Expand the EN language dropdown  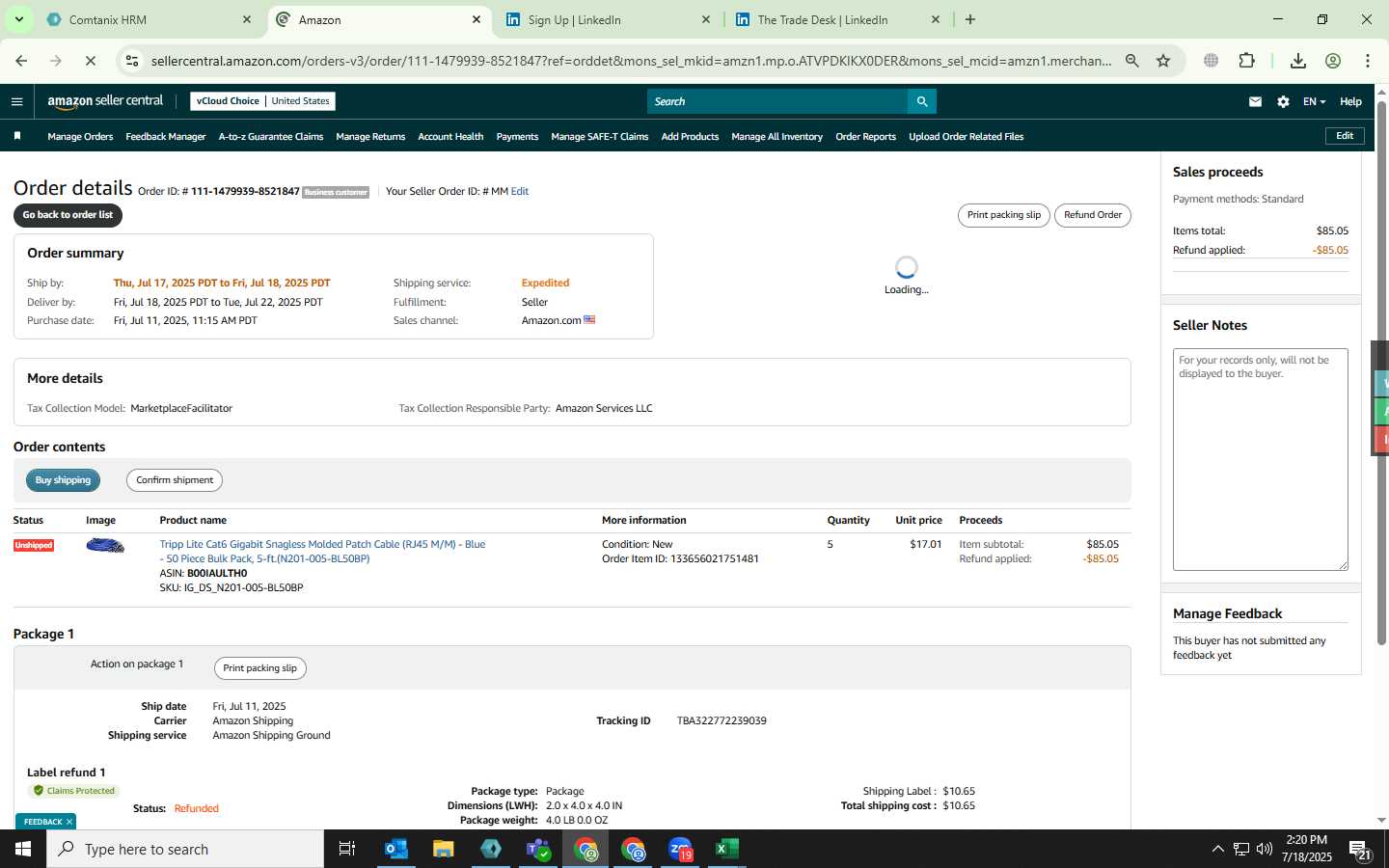(x=1314, y=101)
